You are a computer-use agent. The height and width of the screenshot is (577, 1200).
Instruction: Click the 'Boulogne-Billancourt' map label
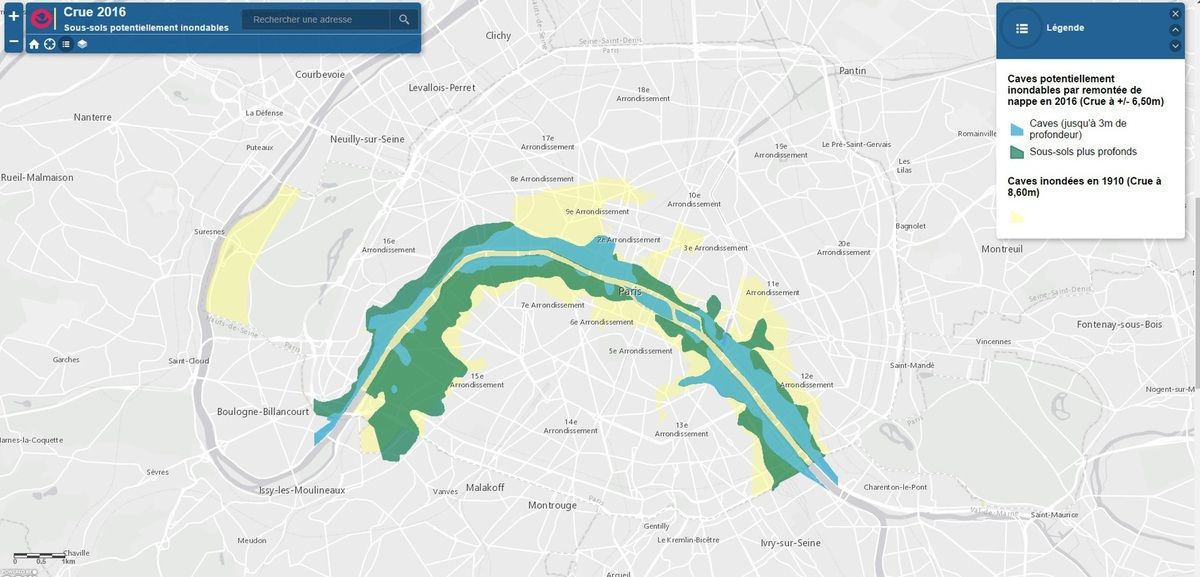pos(264,412)
